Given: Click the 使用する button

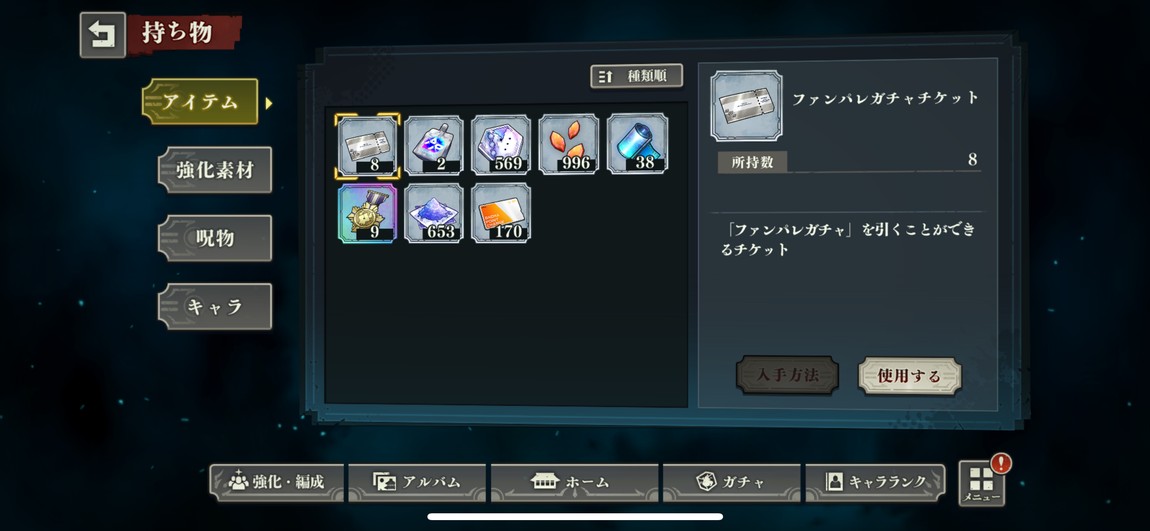Looking at the screenshot, I should pos(909,376).
